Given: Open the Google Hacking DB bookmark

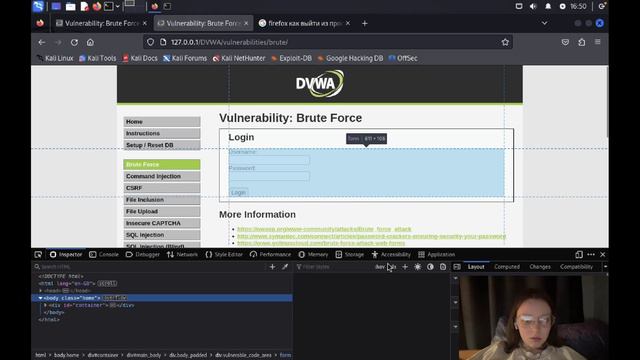Looking at the screenshot, I should (351, 58).
